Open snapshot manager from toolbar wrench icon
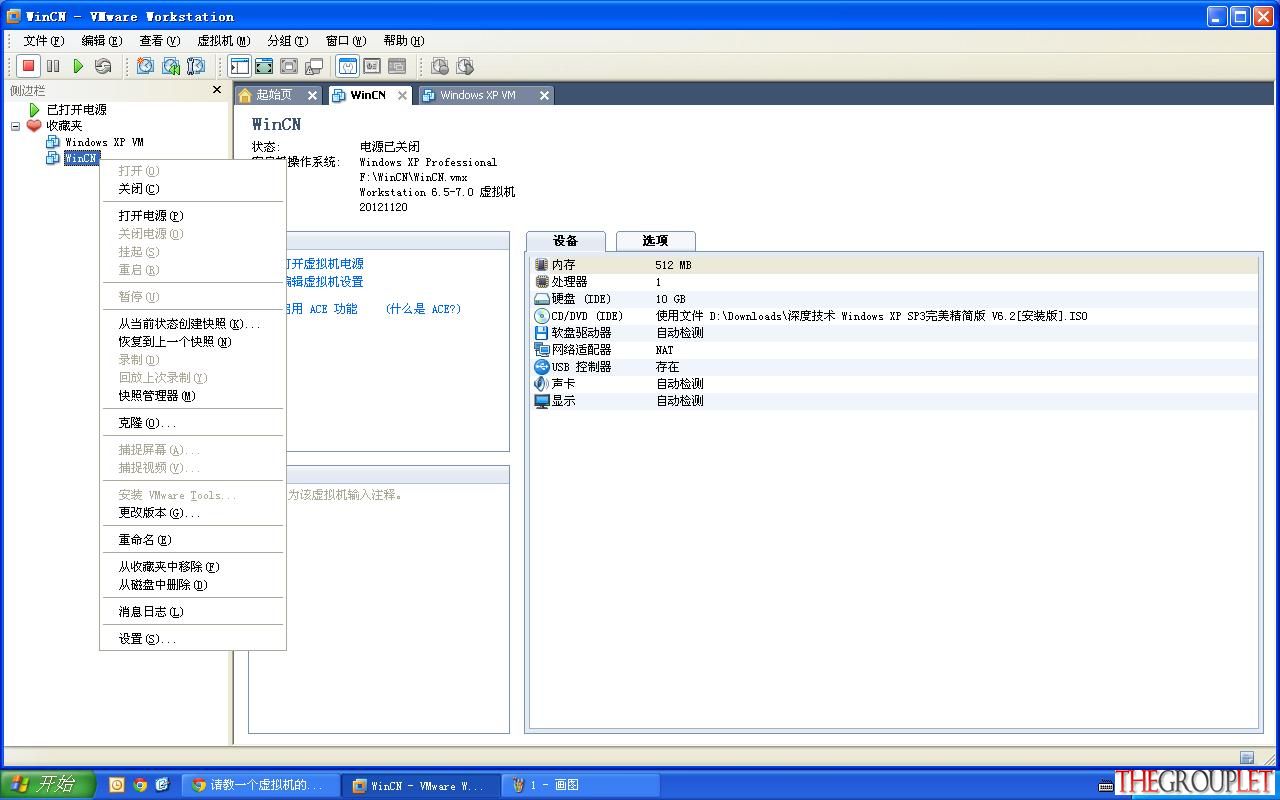This screenshot has width=1280, height=800. coord(196,66)
